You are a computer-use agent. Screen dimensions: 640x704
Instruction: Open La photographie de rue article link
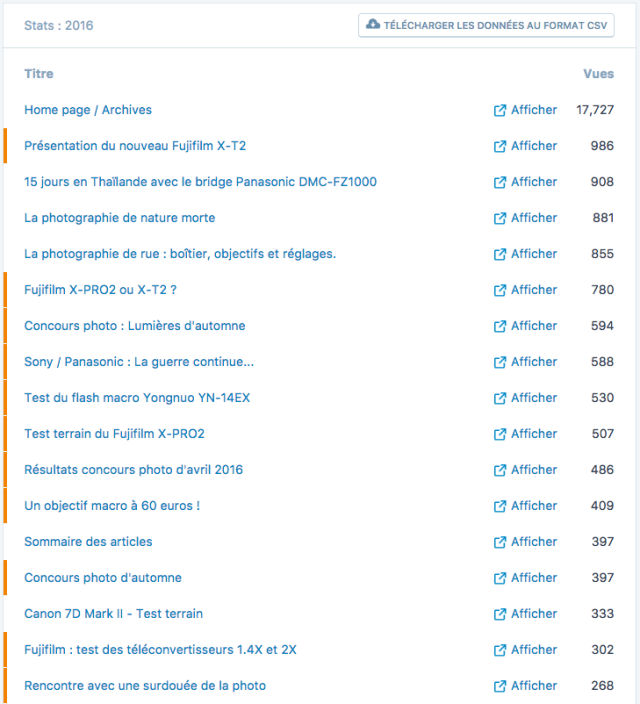click(180, 254)
